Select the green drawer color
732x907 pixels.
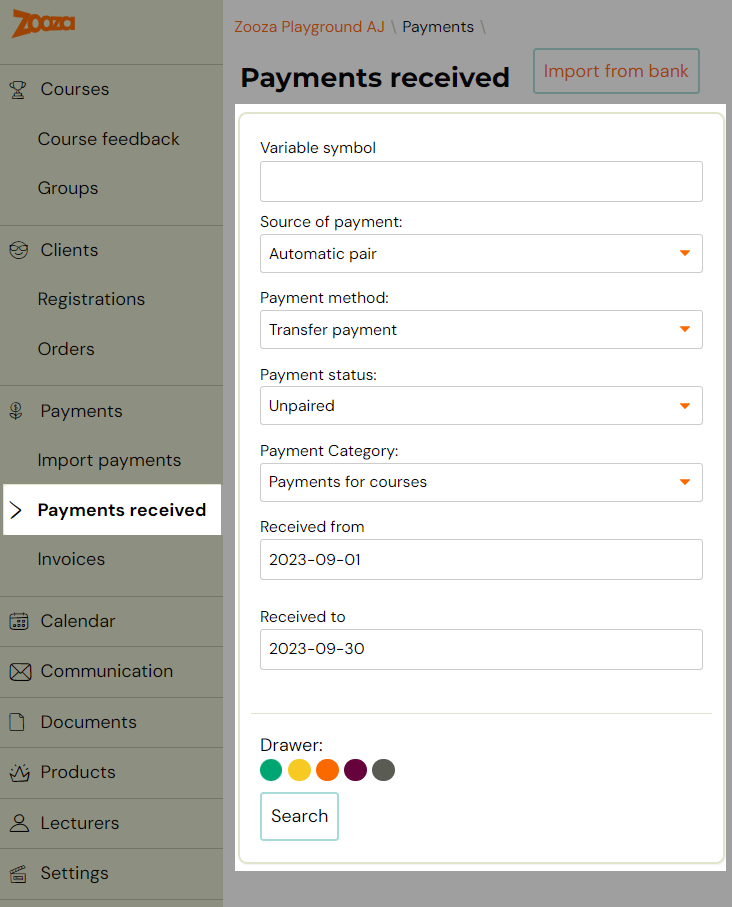tap(271, 770)
